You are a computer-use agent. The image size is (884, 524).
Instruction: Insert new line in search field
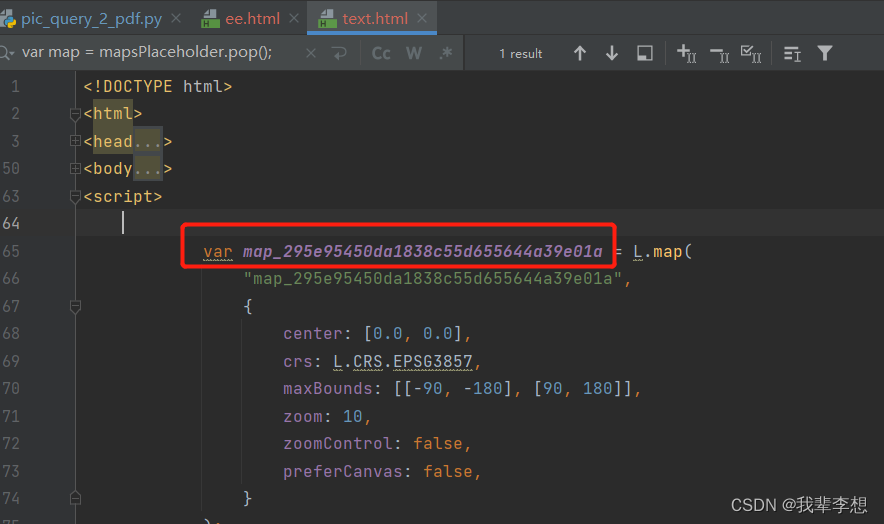tap(339, 53)
